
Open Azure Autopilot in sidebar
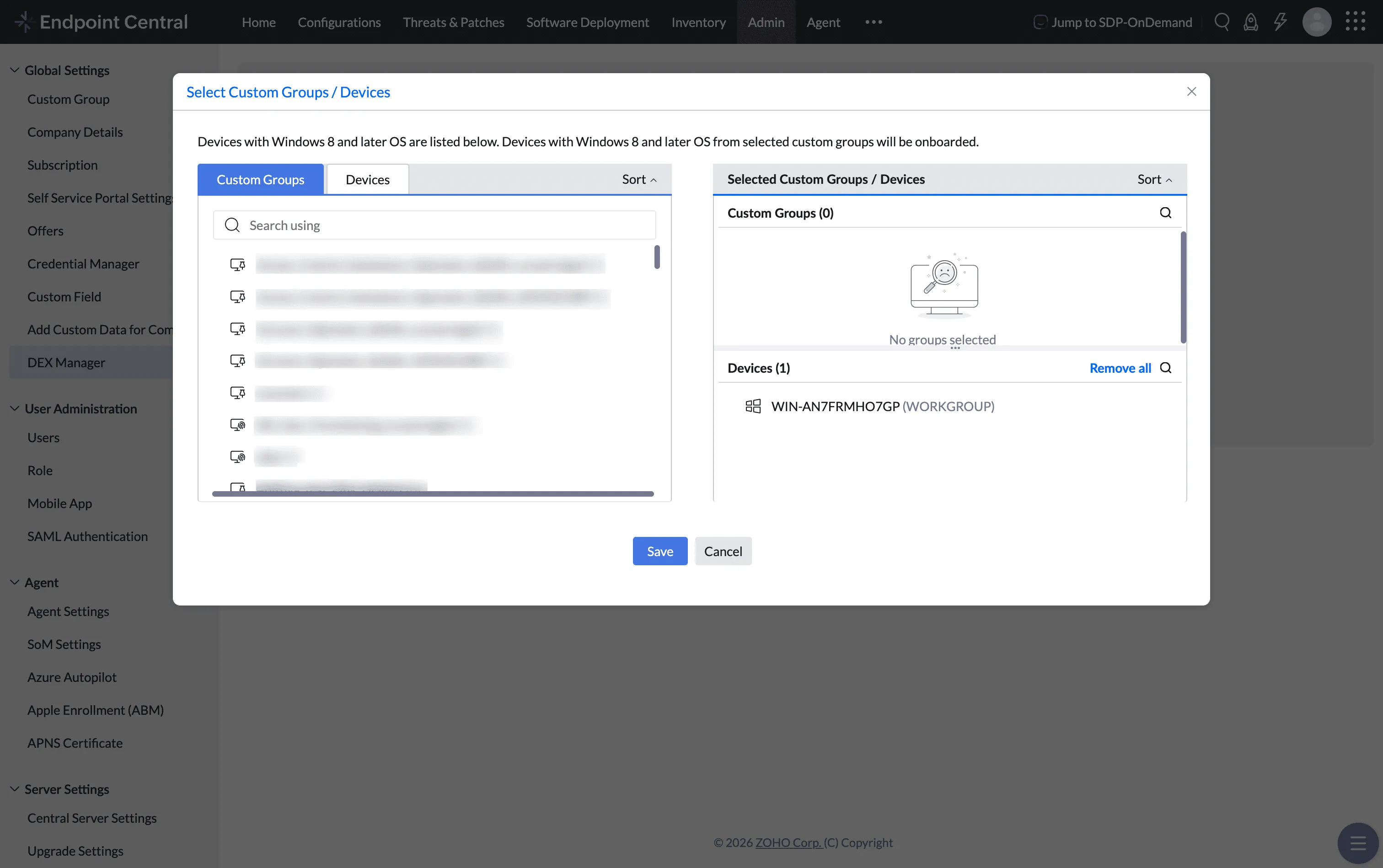(x=72, y=677)
